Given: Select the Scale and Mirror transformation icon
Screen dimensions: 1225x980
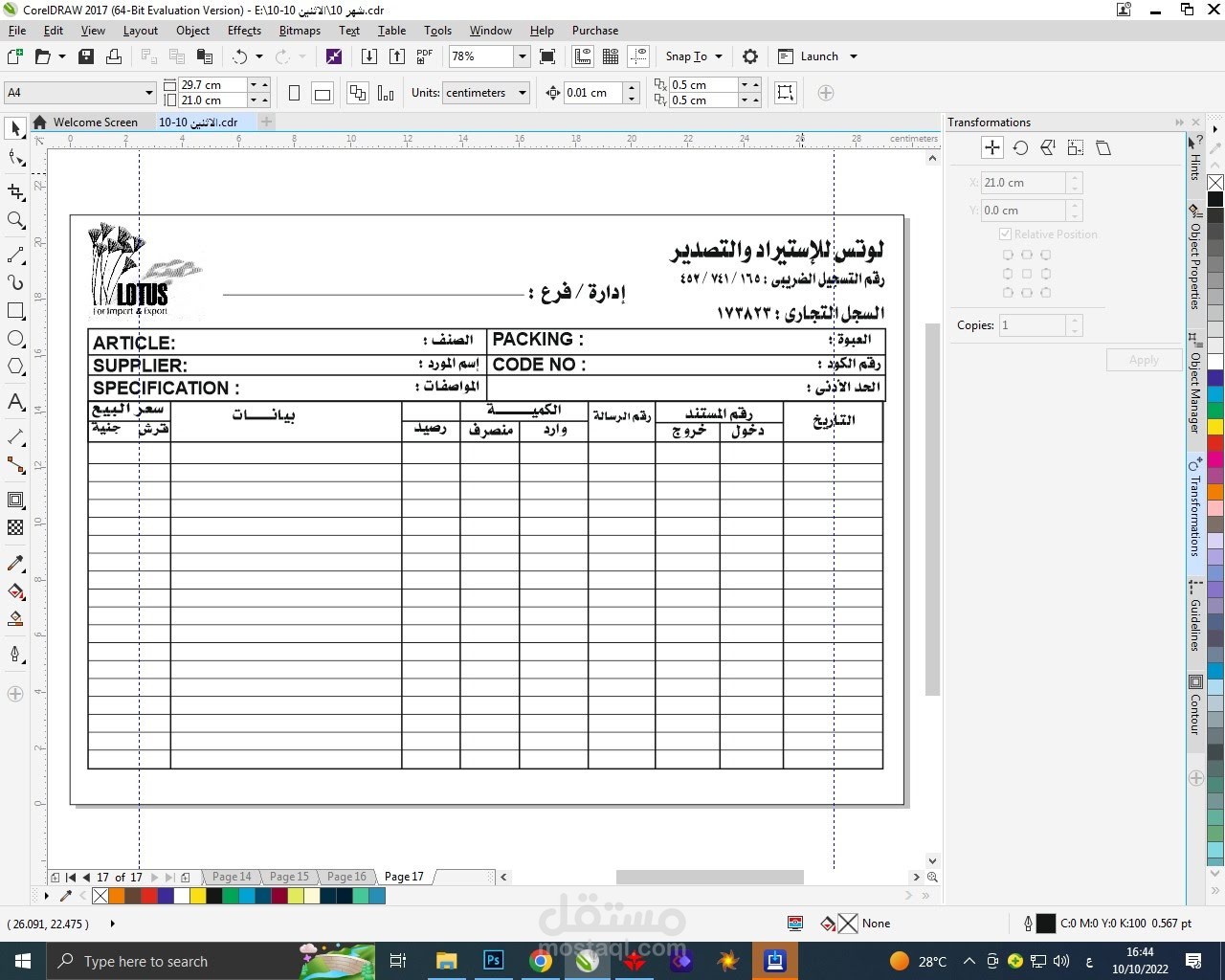Looking at the screenshot, I should pyautogui.click(x=1048, y=148).
